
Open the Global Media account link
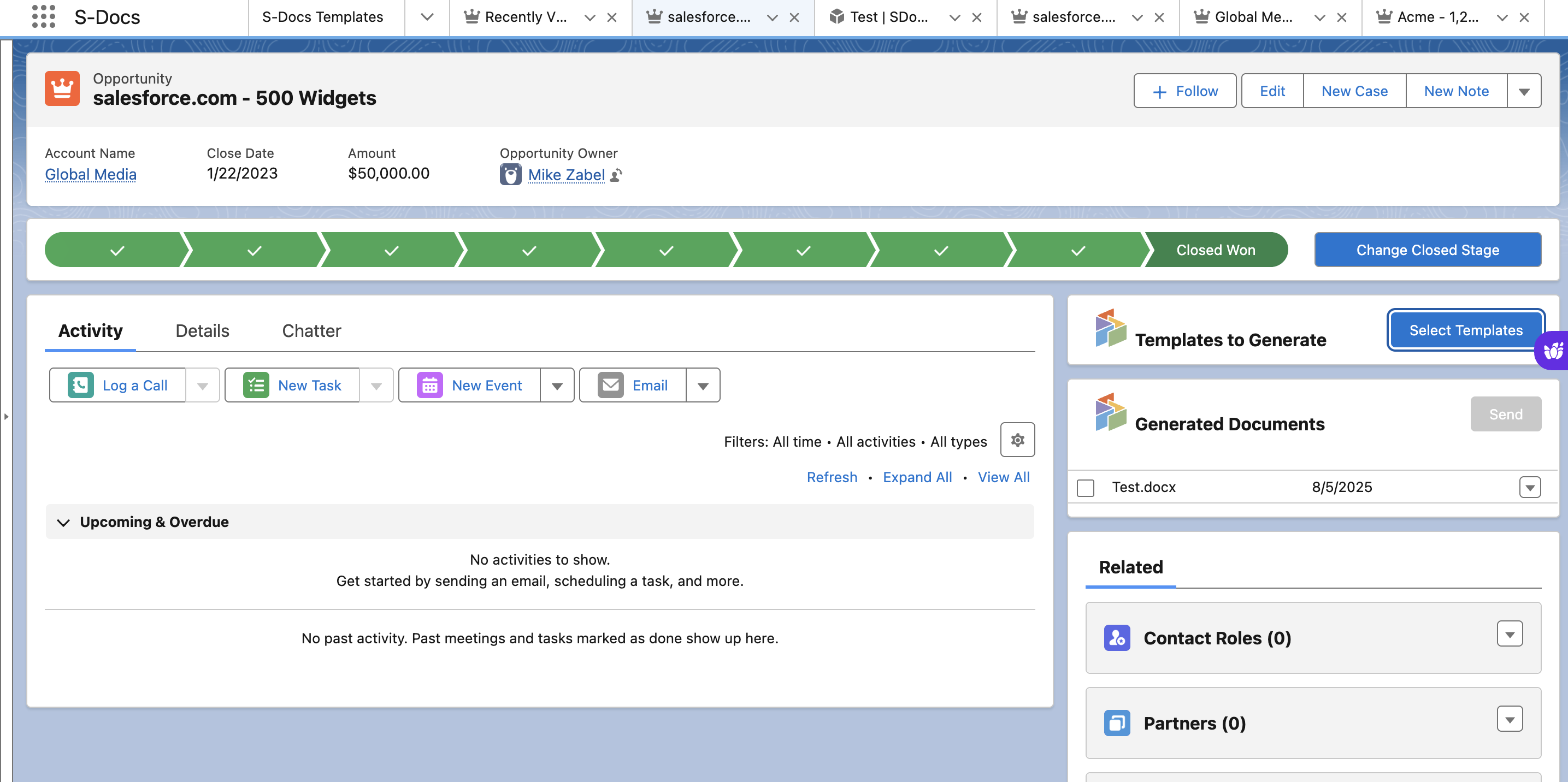[x=91, y=175]
